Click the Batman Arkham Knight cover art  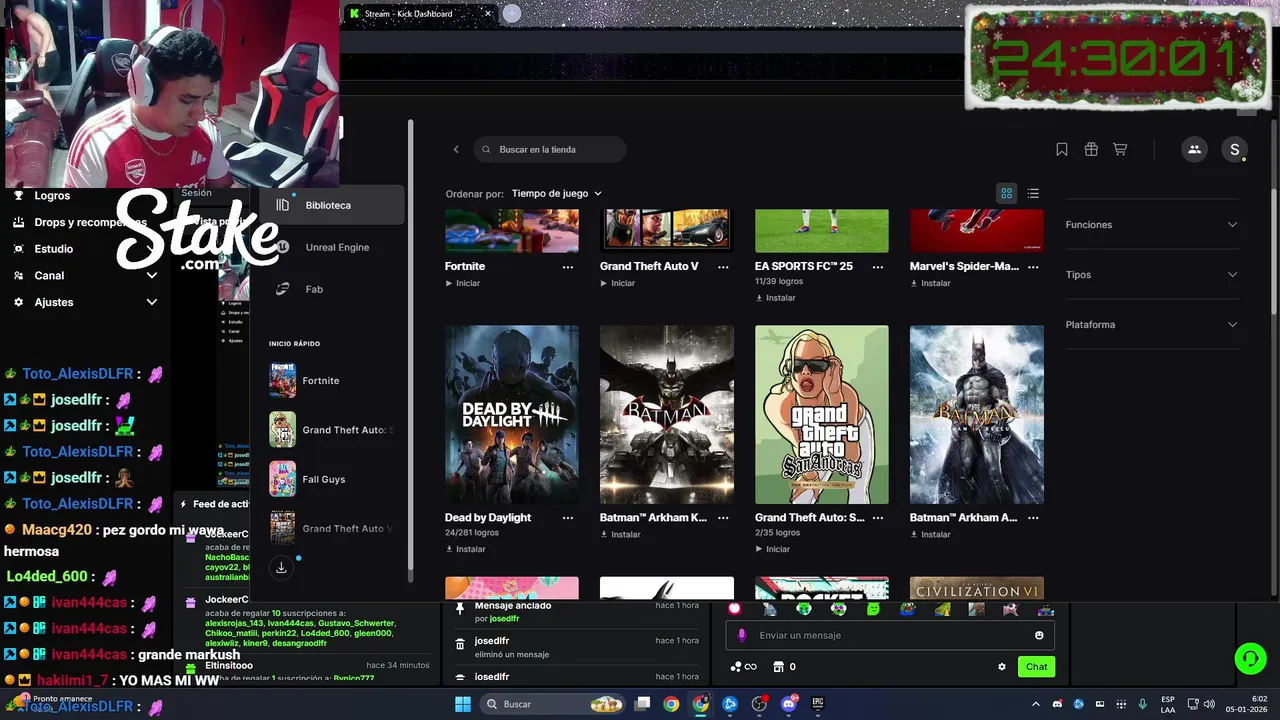click(666, 414)
